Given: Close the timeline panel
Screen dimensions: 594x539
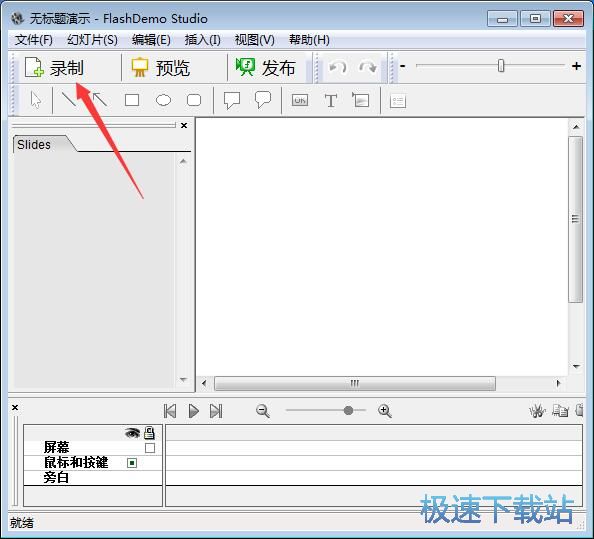Looking at the screenshot, I should point(15,408).
